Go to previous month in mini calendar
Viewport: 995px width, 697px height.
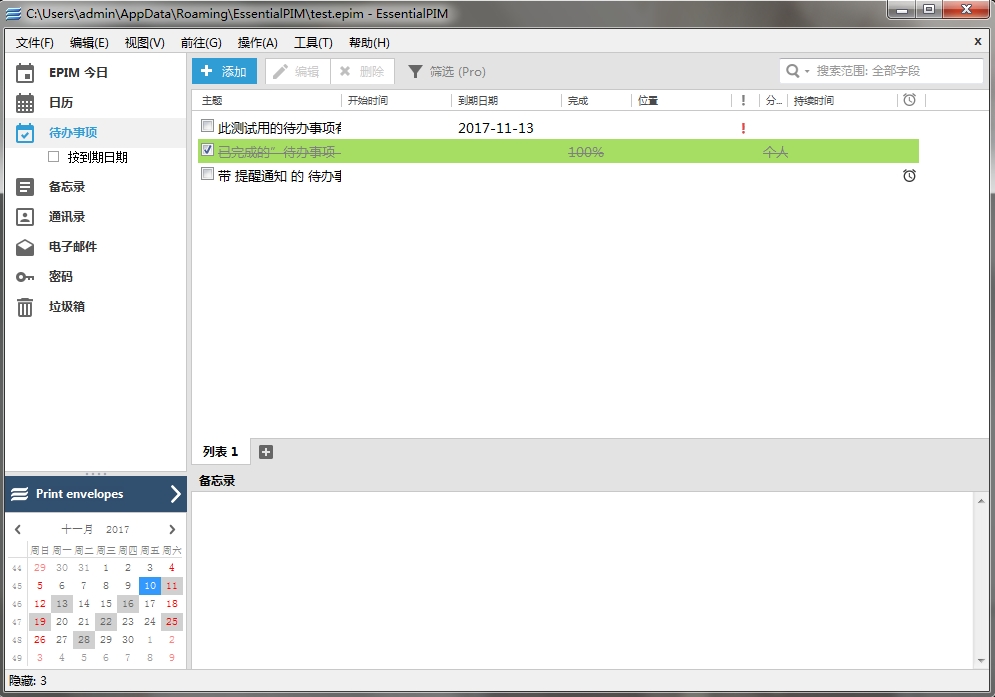pos(18,530)
